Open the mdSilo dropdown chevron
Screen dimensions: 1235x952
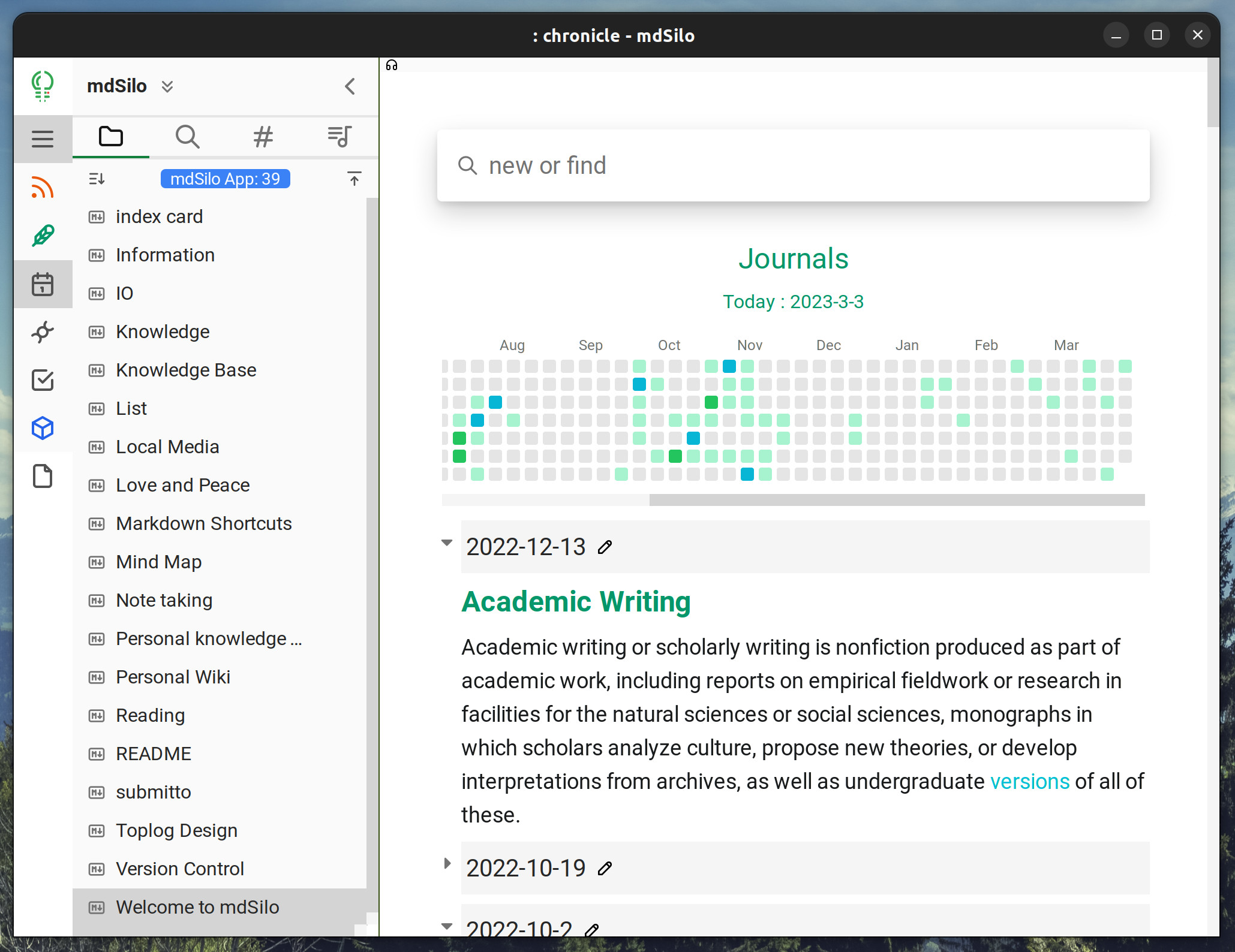pos(167,86)
